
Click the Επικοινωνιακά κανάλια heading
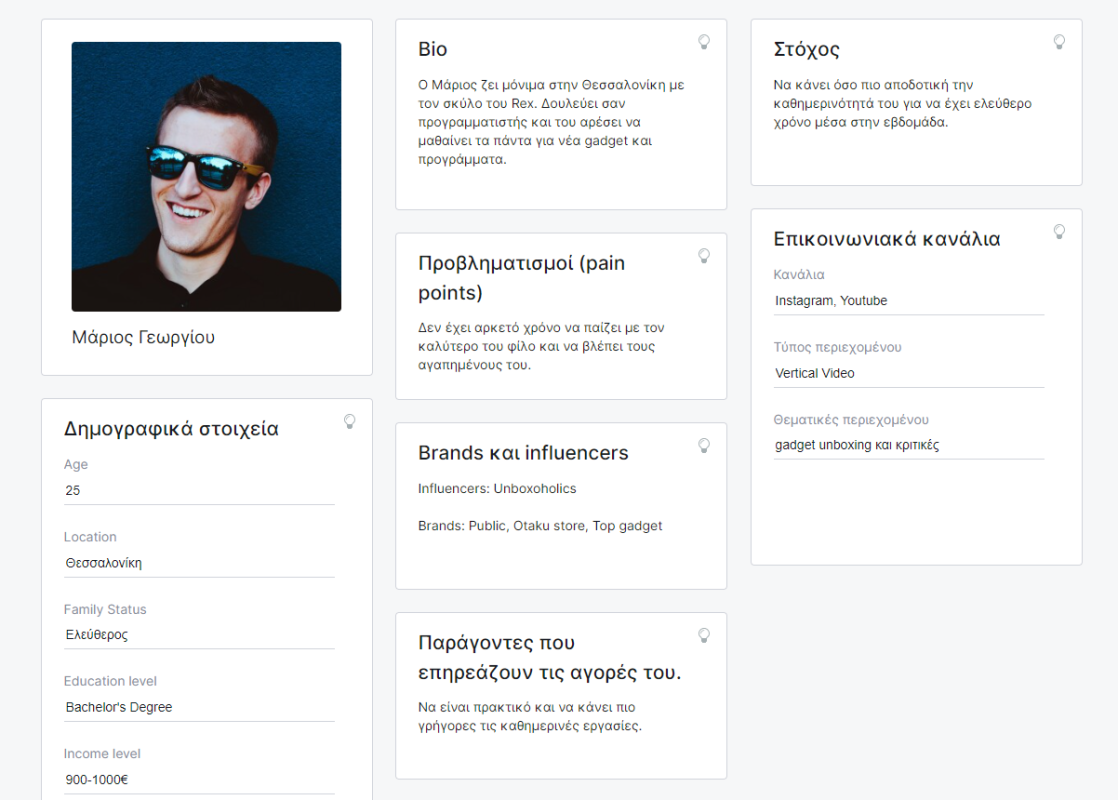(887, 239)
